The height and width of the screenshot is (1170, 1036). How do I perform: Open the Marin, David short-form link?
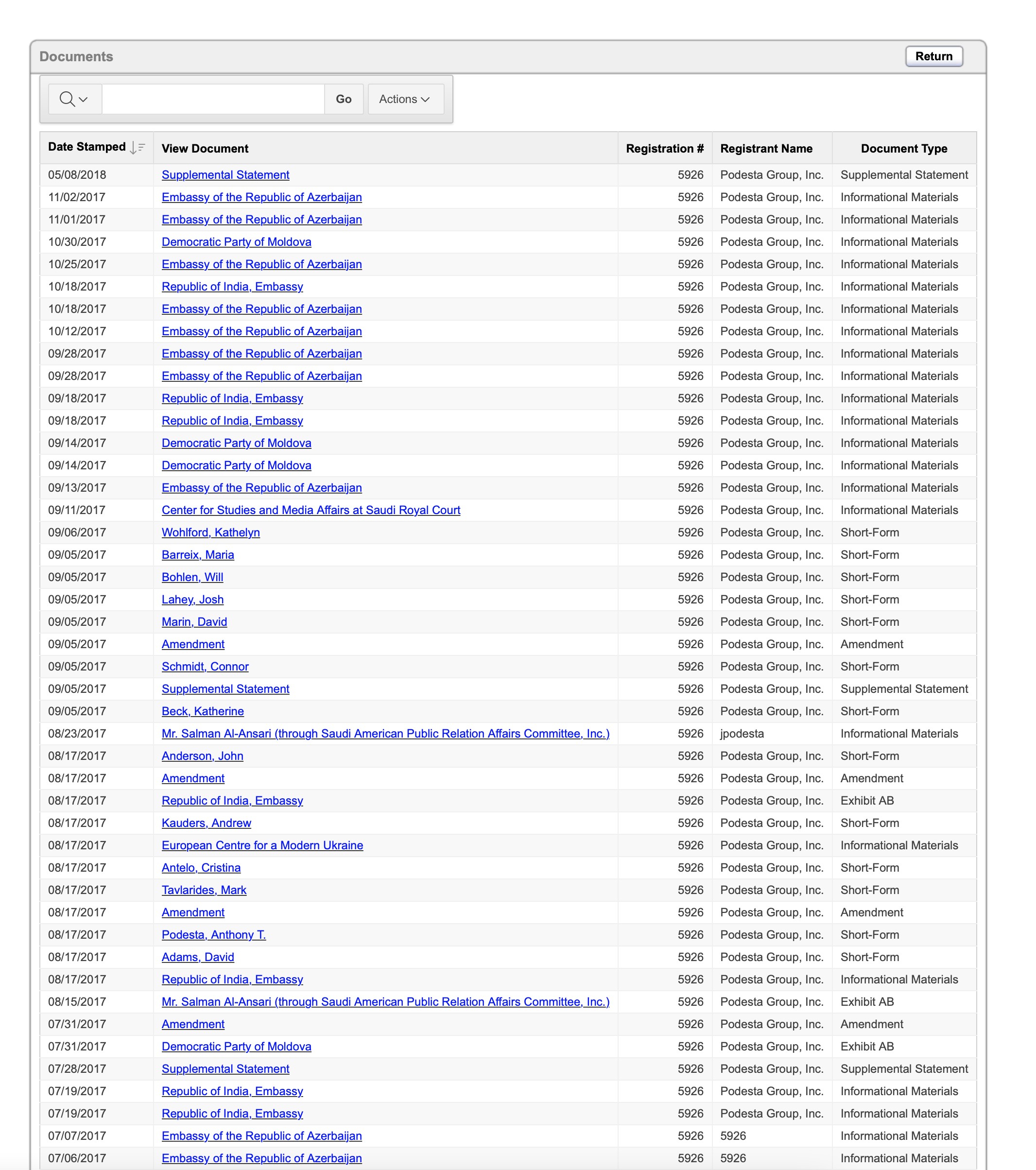click(194, 621)
